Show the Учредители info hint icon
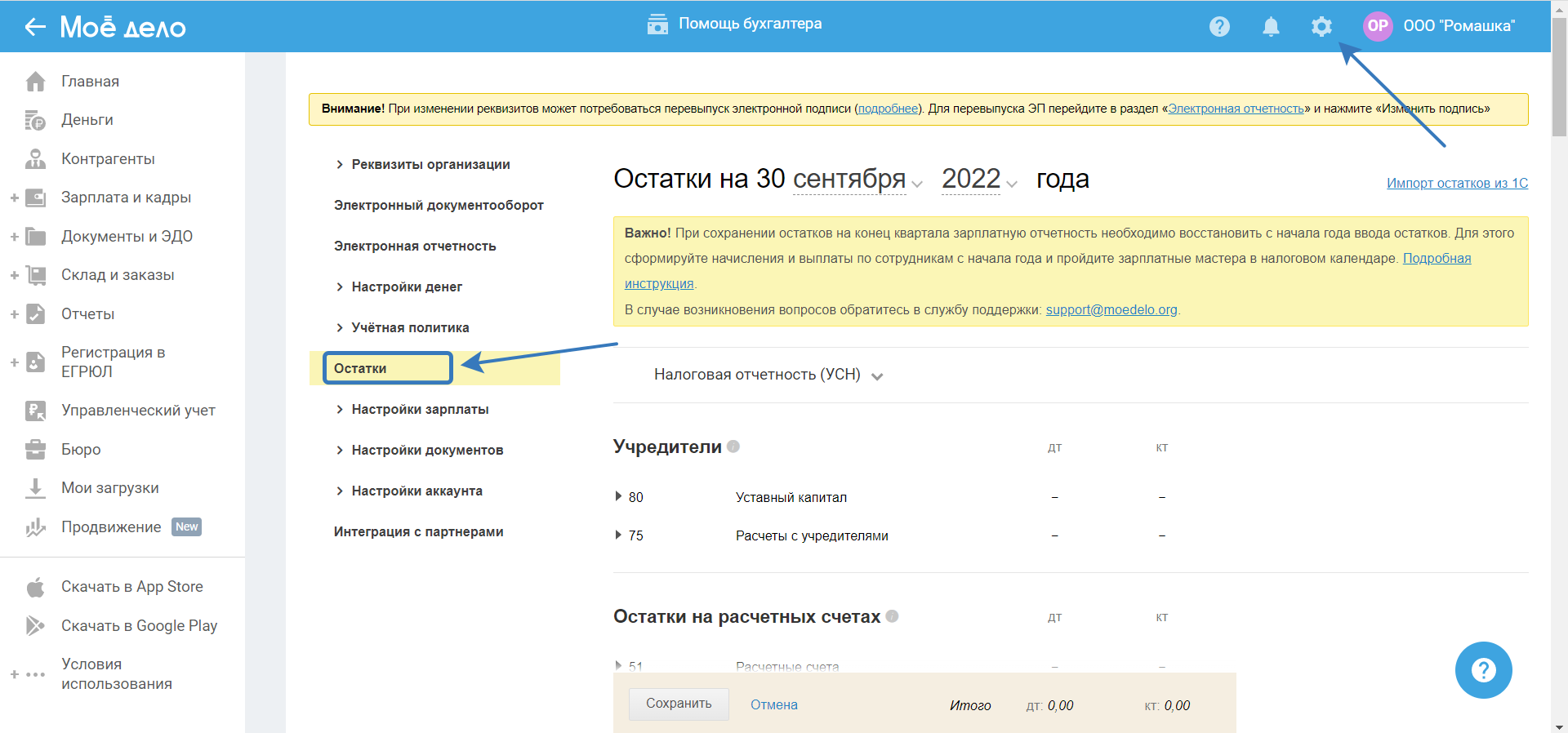This screenshot has width=1568, height=733. click(x=733, y=446)
